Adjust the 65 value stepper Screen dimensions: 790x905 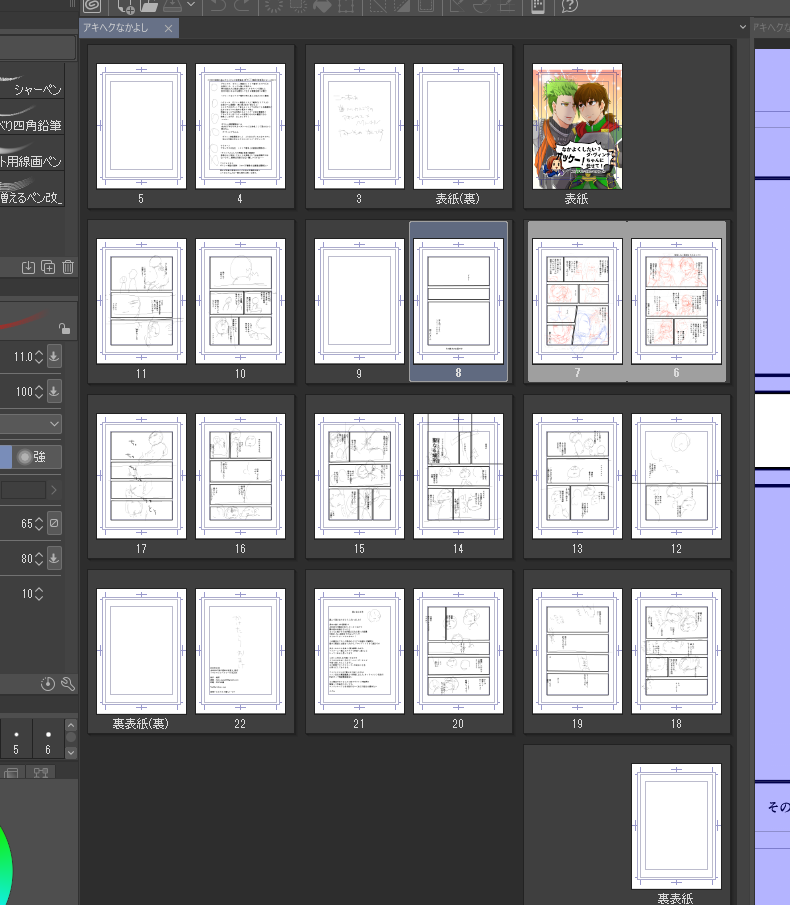coord(39,523)
